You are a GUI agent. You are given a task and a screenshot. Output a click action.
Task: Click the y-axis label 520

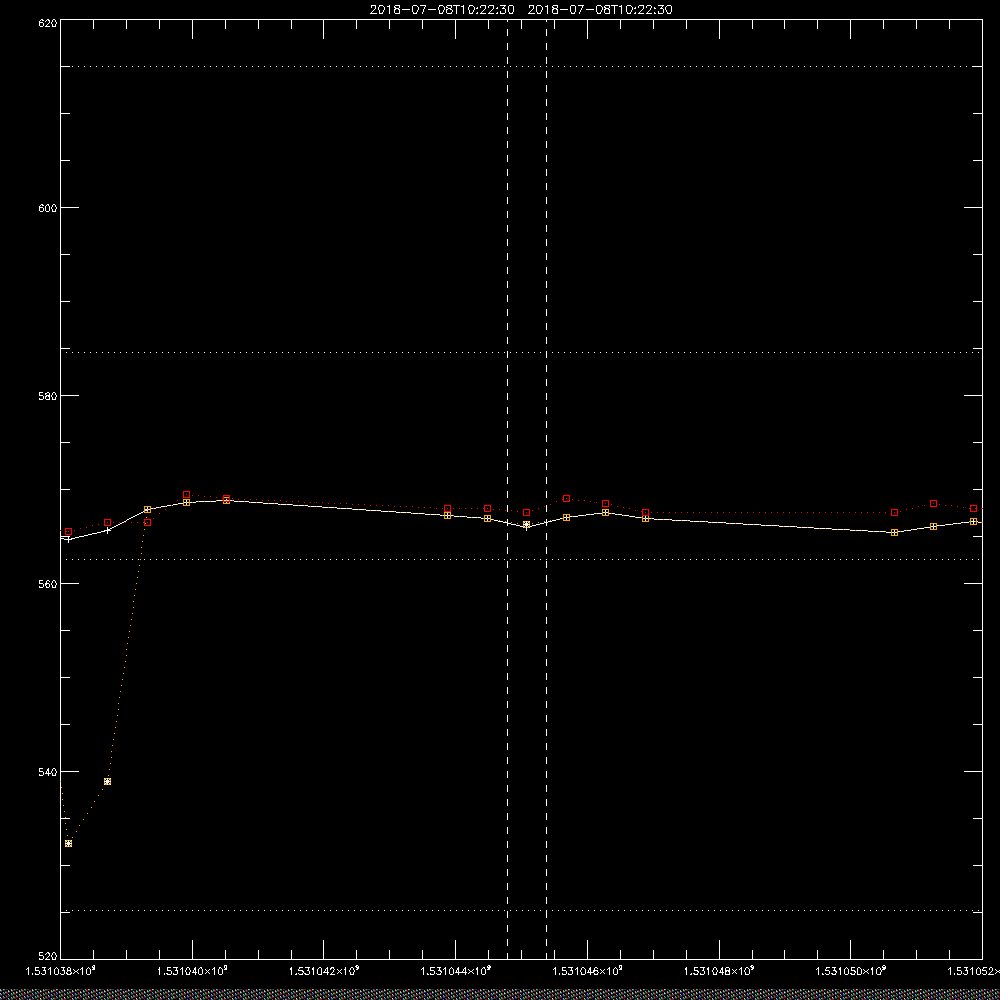[48, 957]
